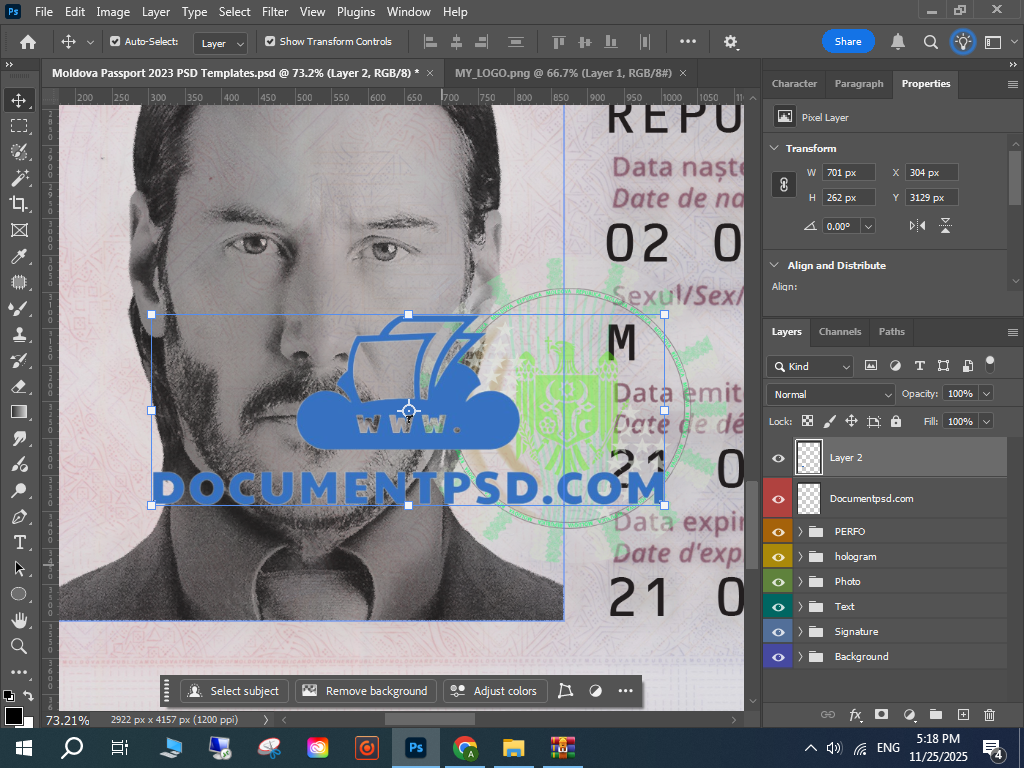The image size is (1024, 768).
Task: Select the Eraser tool
Action: pyautogui.click(x=18, y=386)
